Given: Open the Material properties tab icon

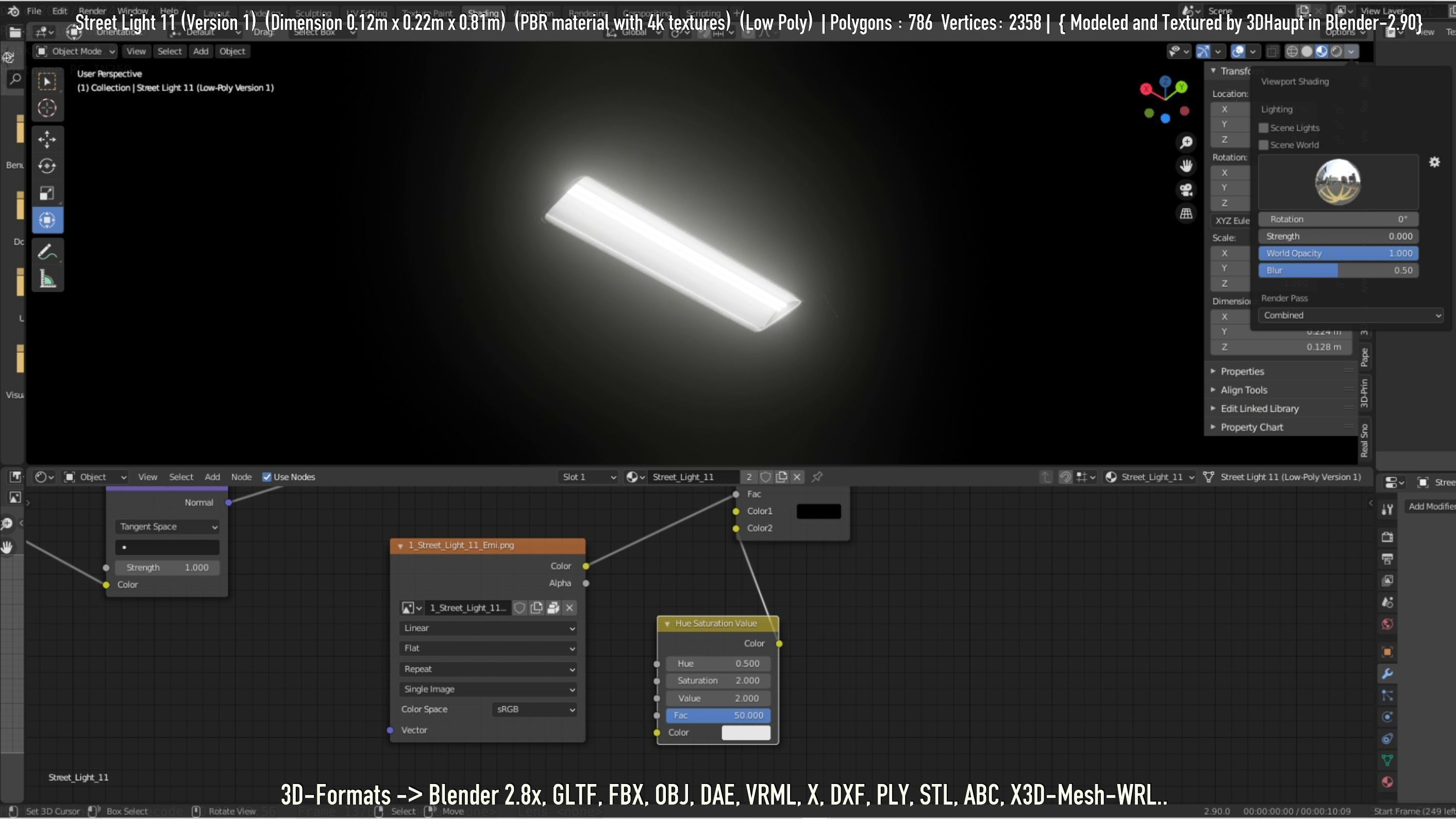Looking at the screenshot, I should pos(1387,782).
